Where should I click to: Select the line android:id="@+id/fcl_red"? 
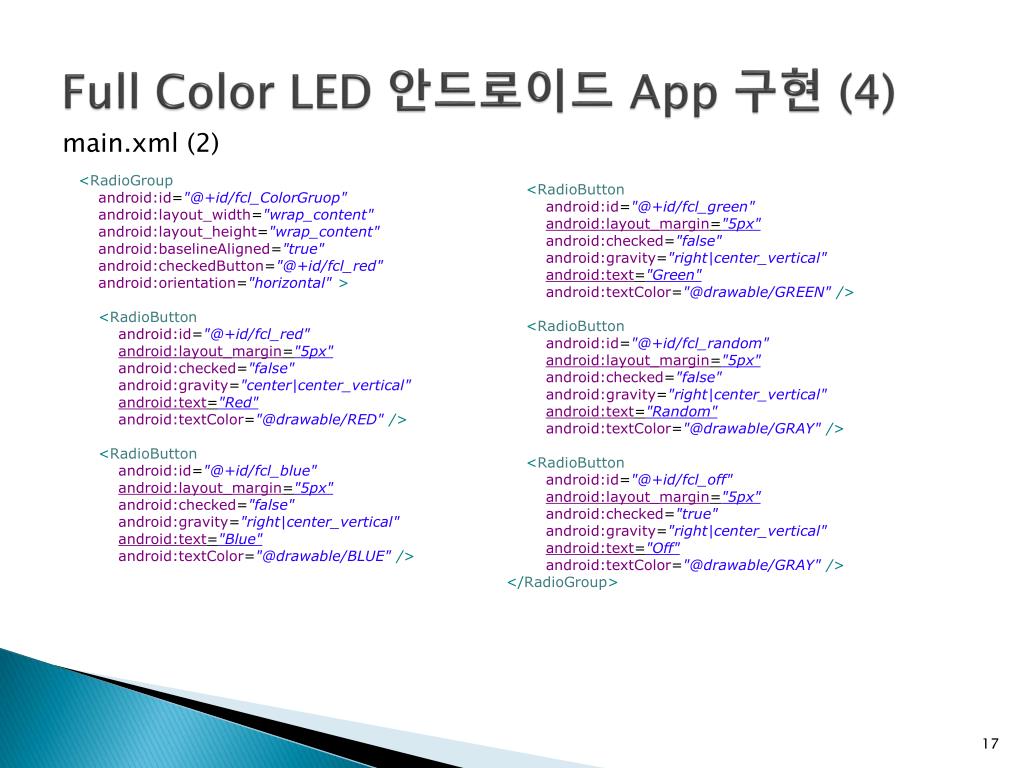point(214,334)
